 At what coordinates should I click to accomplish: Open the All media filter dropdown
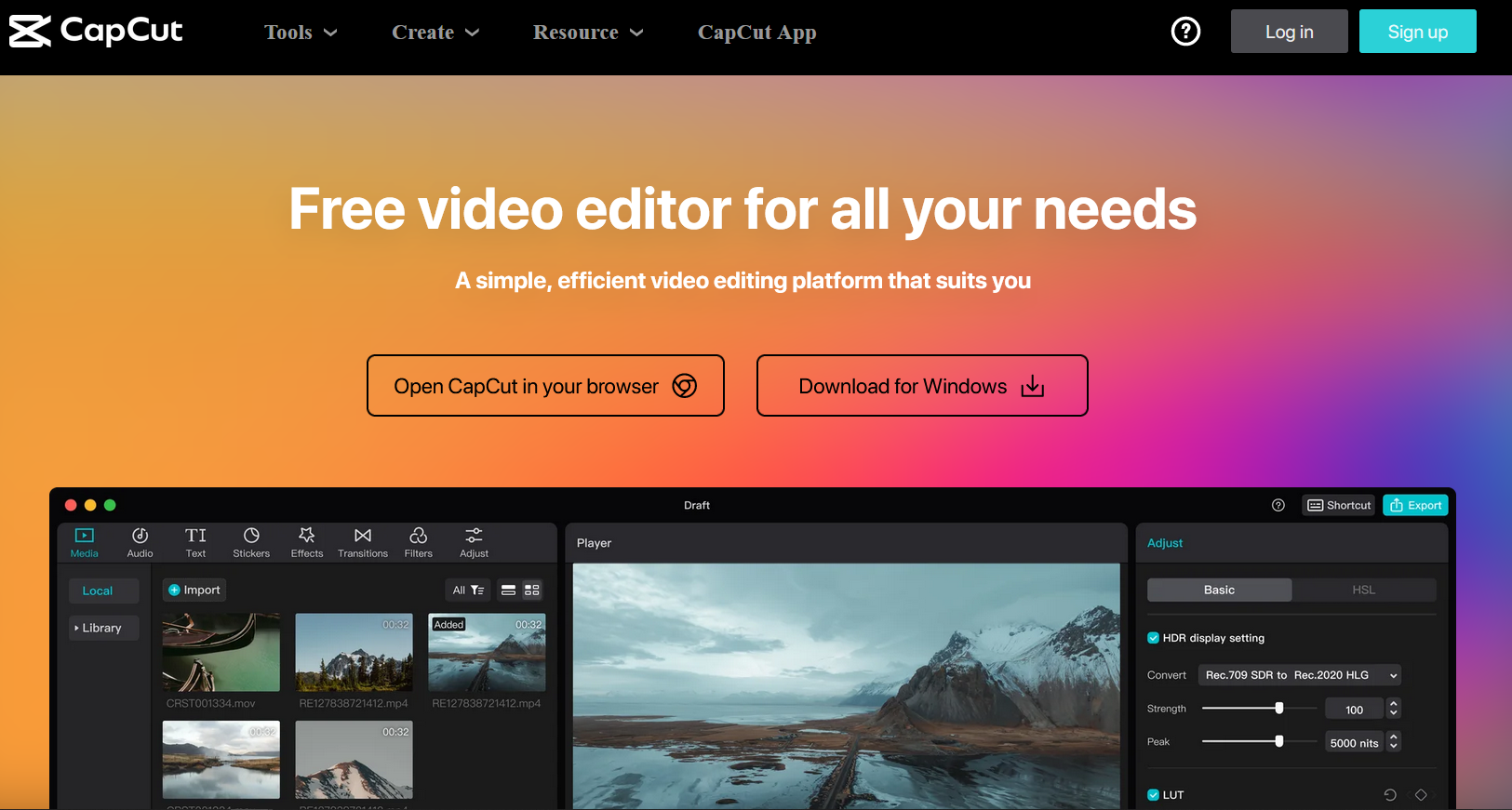tap(468, 591)
